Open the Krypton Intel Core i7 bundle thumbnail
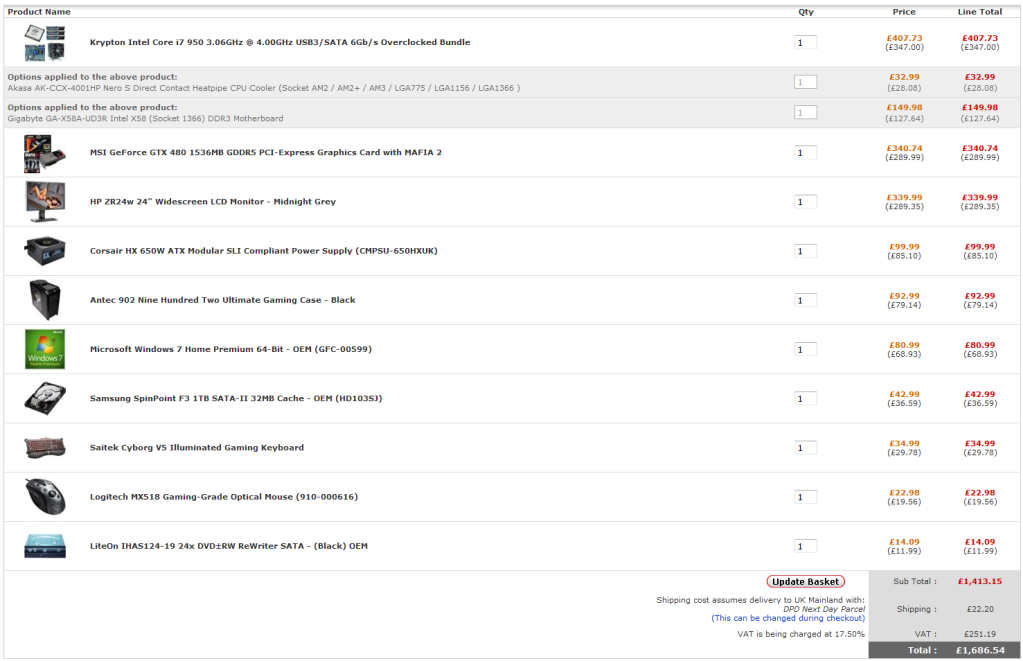1023x661 pixels. click(45, 42)
